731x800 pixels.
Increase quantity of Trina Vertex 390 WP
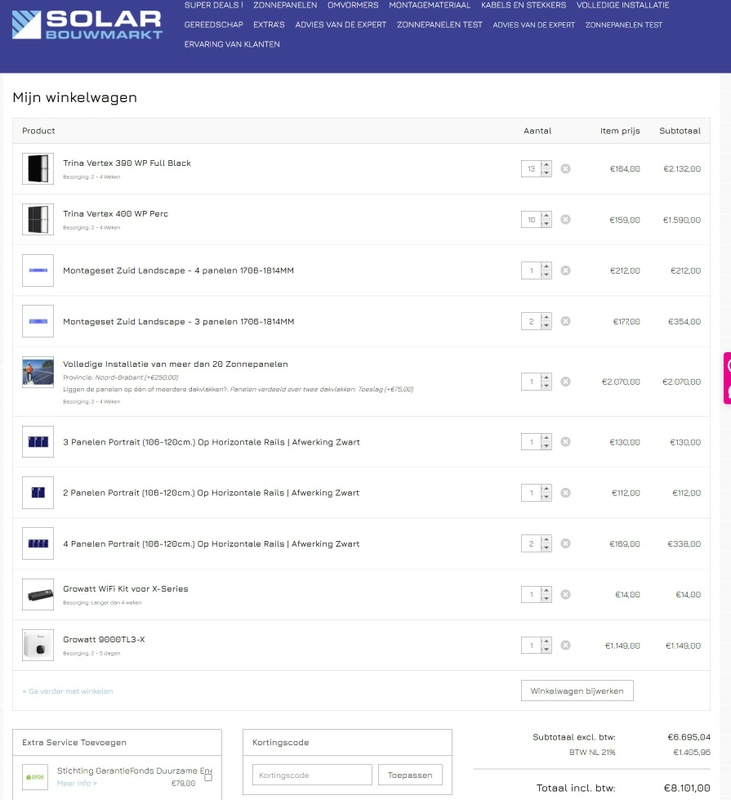tap(546, 165)
